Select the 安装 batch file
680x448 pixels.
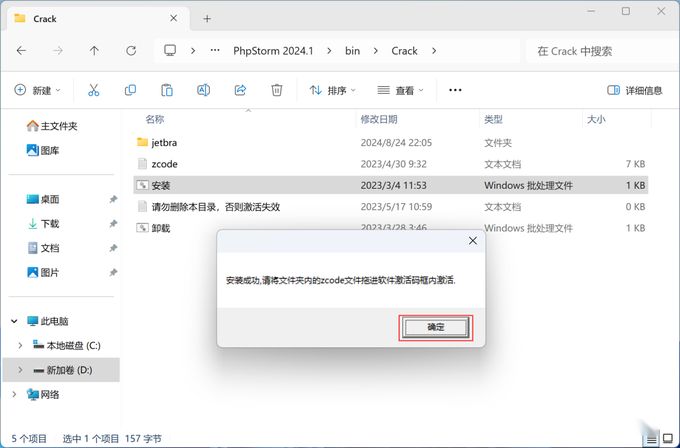pyautogui.click(x=391, y=185)
